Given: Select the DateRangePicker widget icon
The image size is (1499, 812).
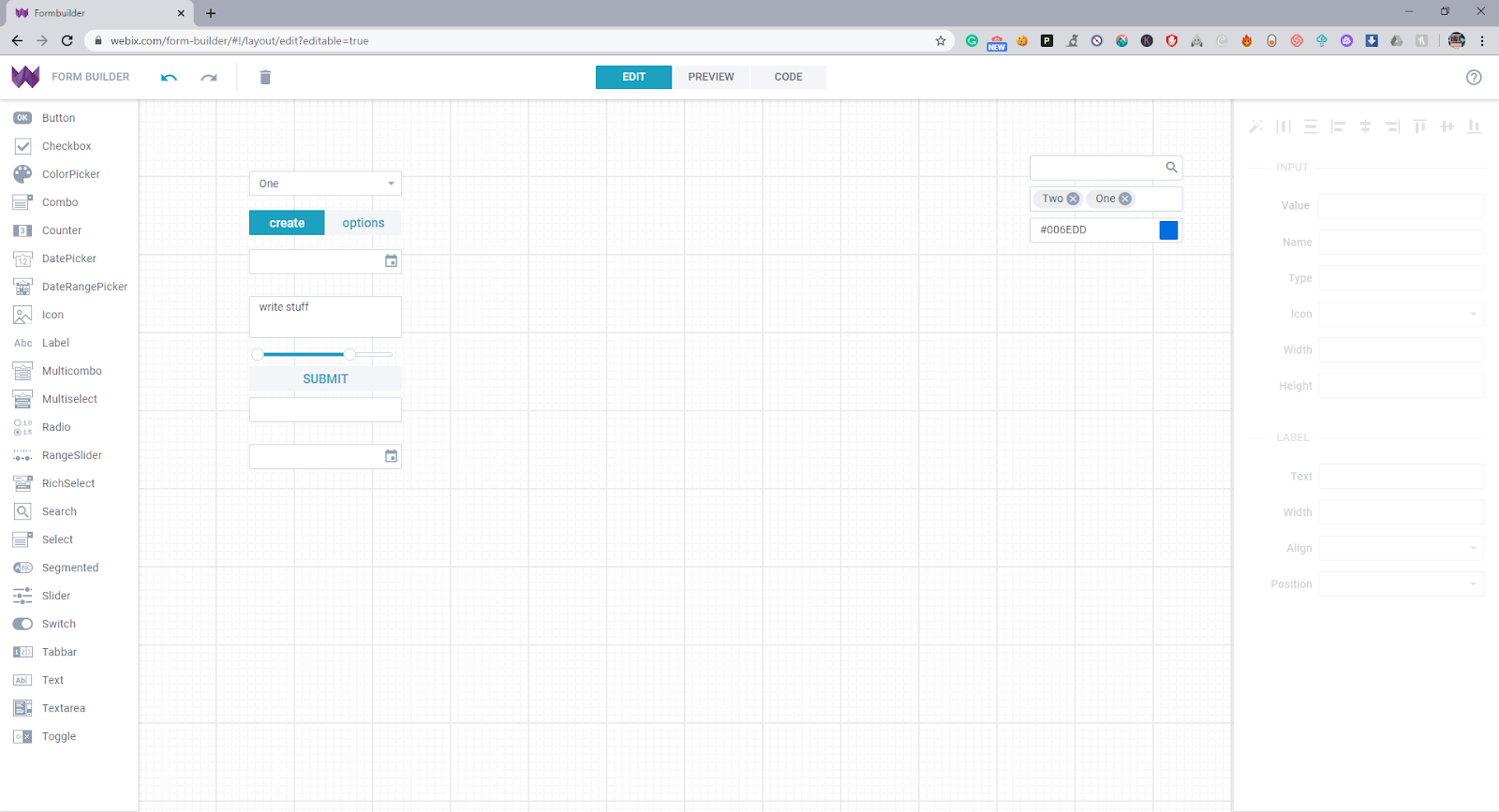Looking at the screenshot, I should (x=22, y=287).
